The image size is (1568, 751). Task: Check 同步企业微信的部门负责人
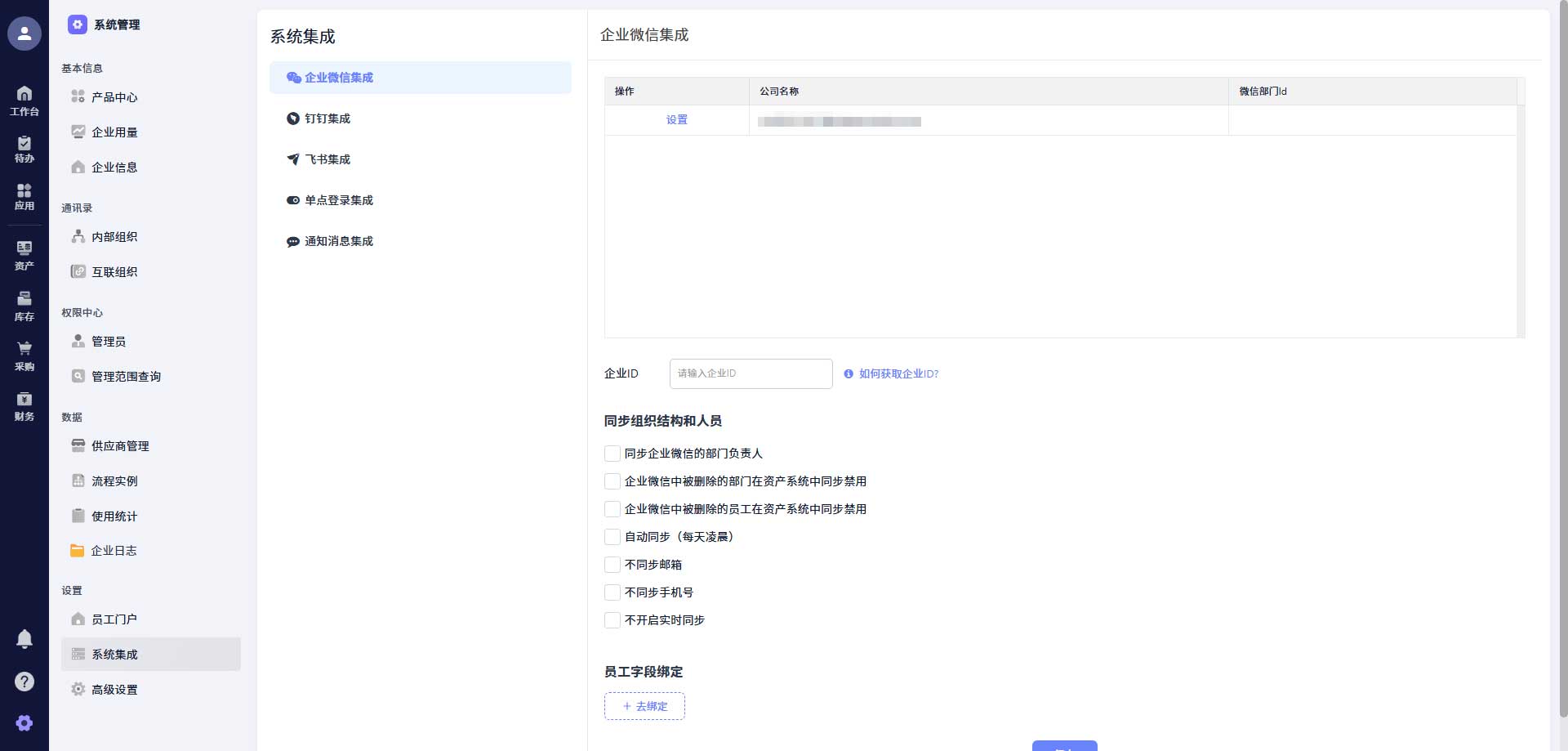pos(612,454)
